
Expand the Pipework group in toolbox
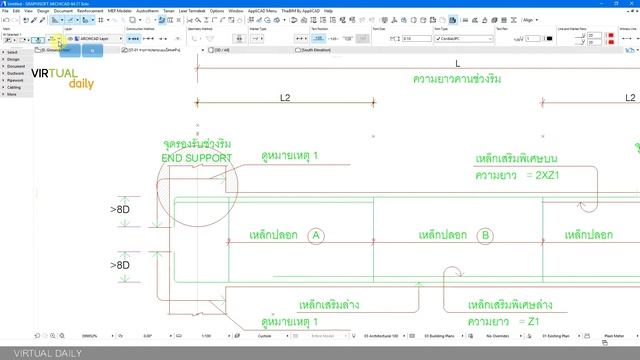(x=16, y=80)
